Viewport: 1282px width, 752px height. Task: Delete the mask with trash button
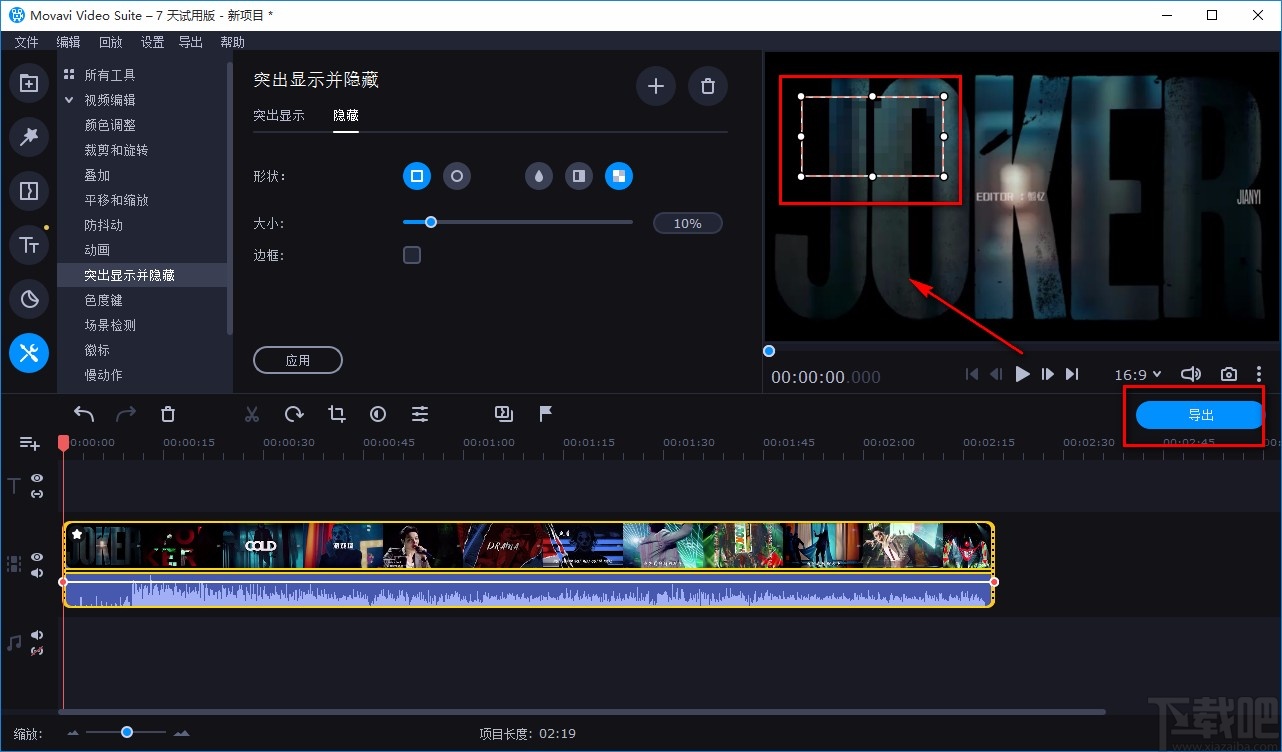pos(708,86)
